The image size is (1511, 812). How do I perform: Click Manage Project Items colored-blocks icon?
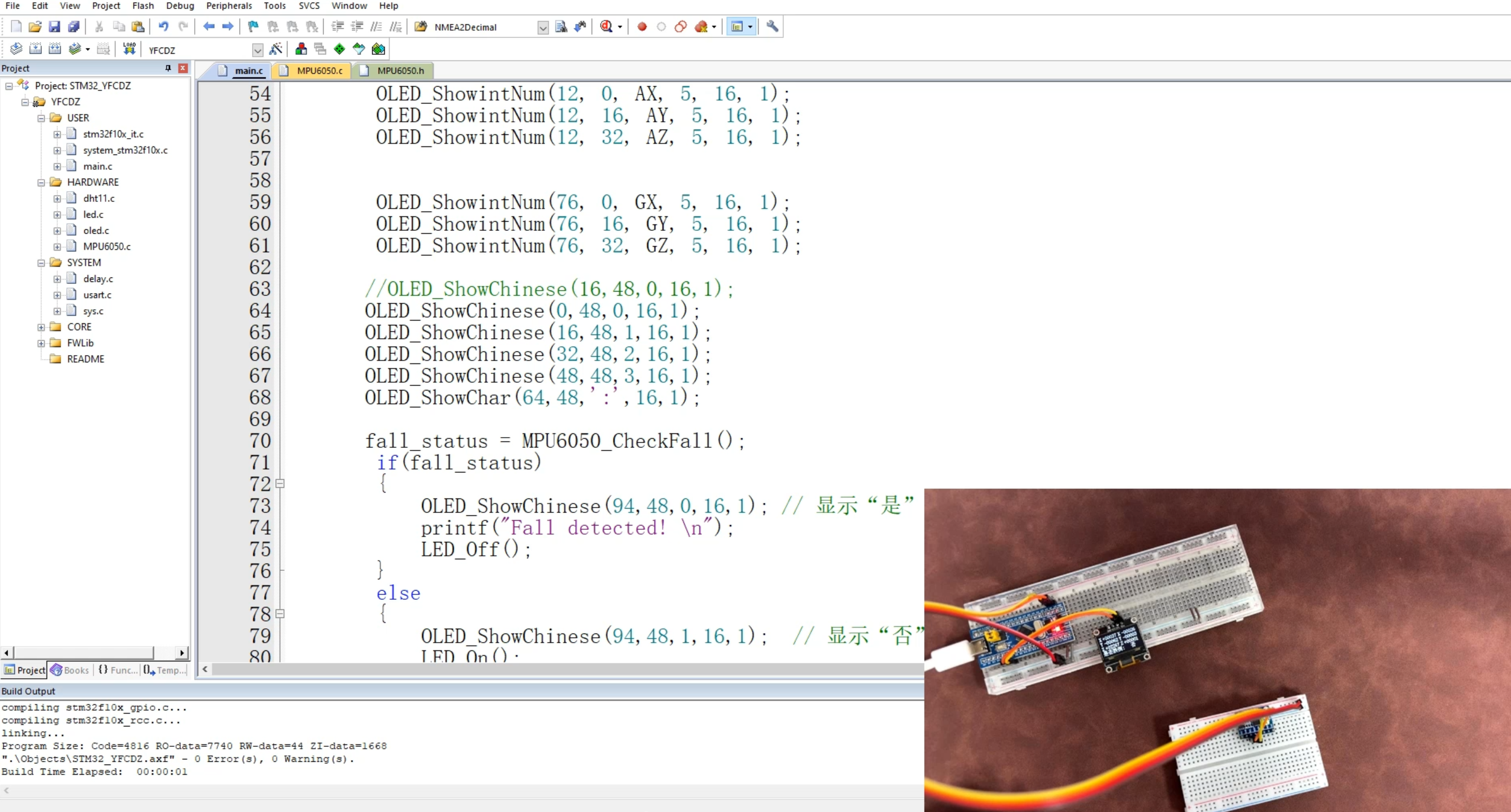(x=301, y=49)
